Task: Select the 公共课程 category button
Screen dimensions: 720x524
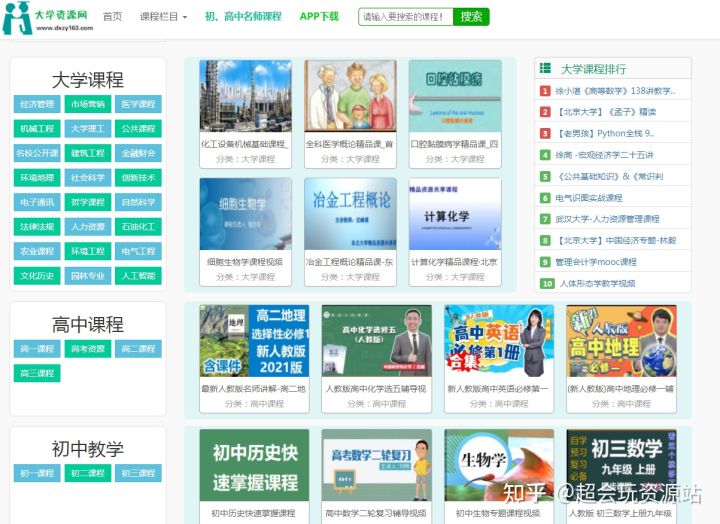Action: (x=138, y=129)
